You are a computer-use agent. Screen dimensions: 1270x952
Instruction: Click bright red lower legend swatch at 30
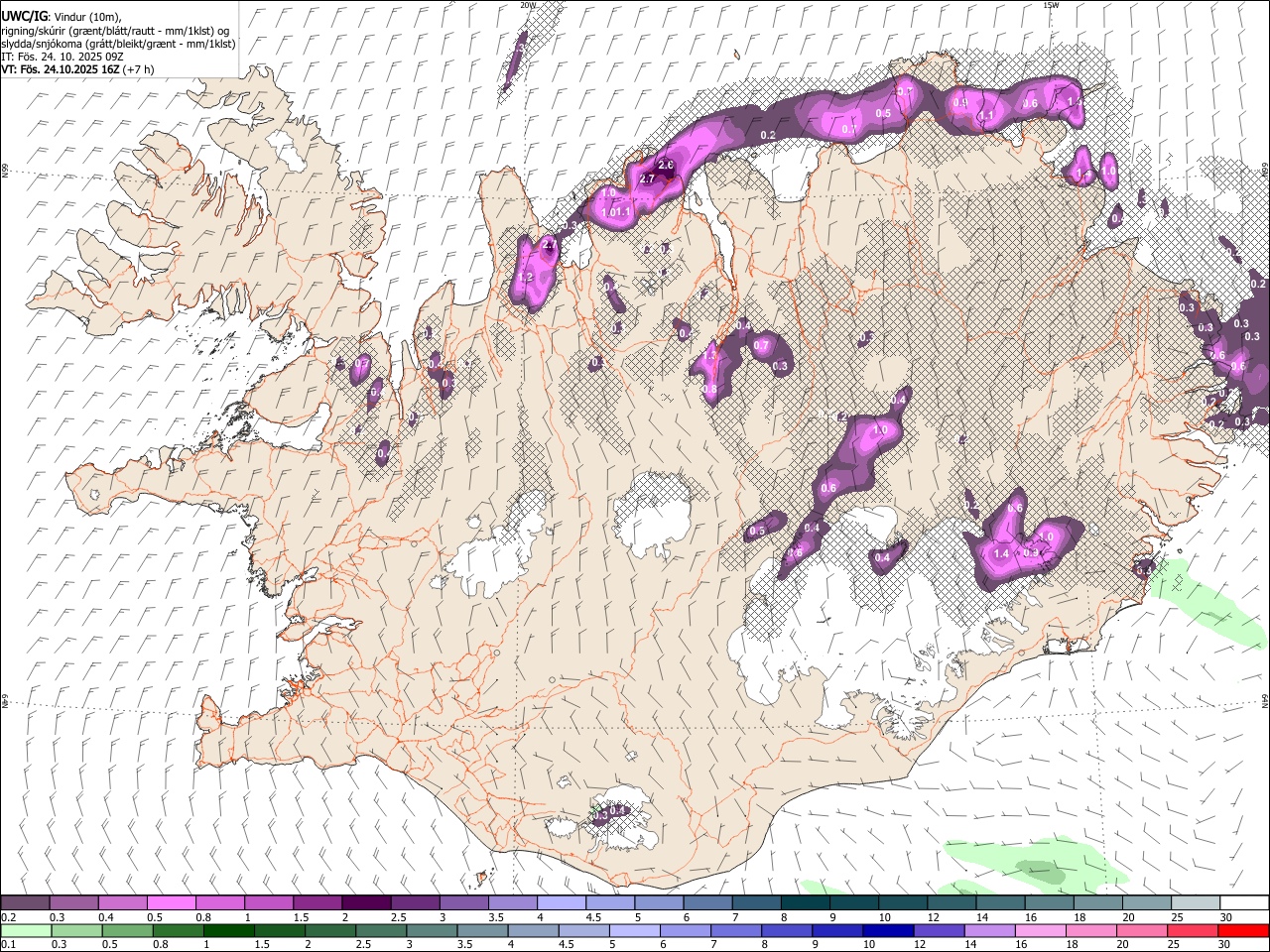pos(1243,930)
